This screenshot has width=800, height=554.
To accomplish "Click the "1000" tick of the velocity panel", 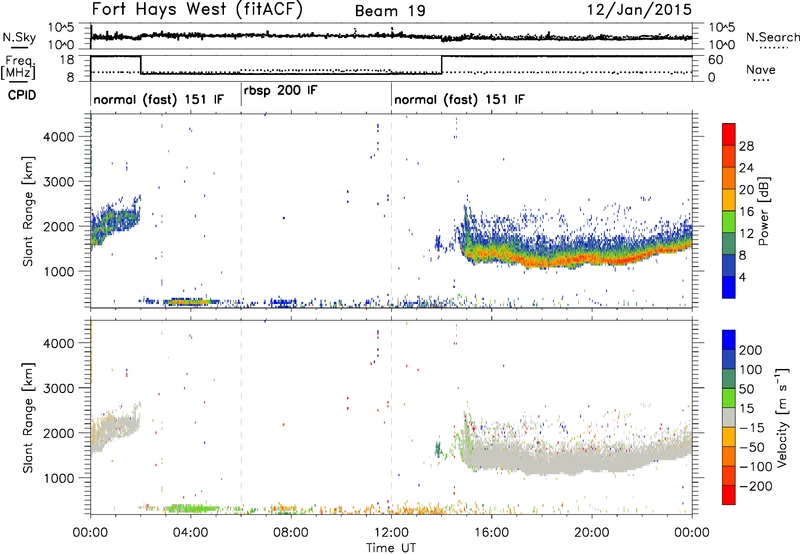I will pyautogui.click(x=59, y=477).
